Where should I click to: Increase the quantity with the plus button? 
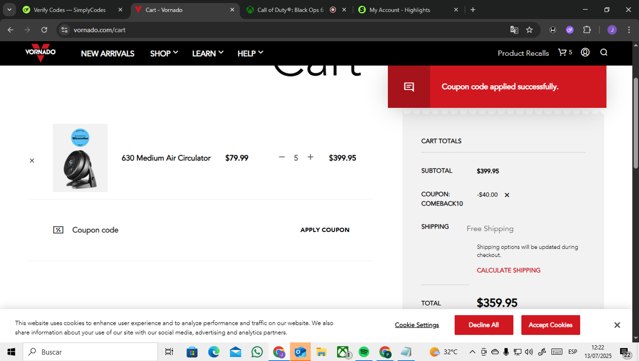pos(311,157)
